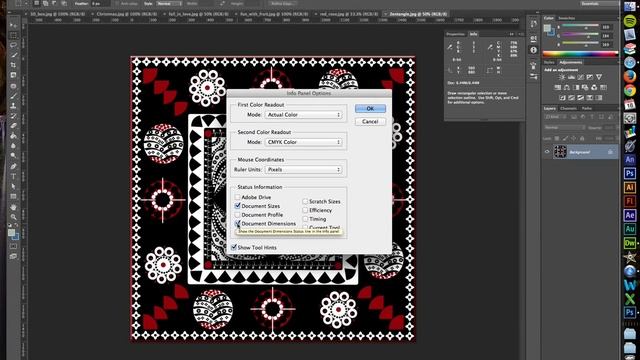The width and height of the screenshot is (640, 360).
Task: Toggle the Document Dimensions checkbox
Action: tap(237, 223)
